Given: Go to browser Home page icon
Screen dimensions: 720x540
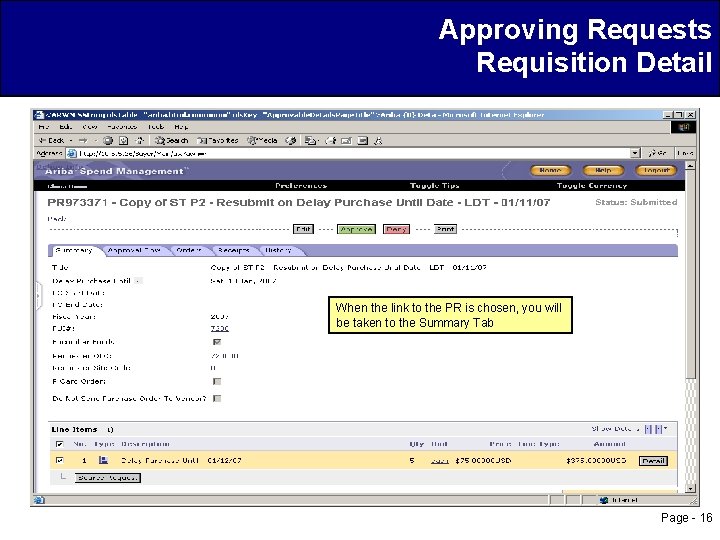Looking at the screenshot, I should (x=140, y=141).
